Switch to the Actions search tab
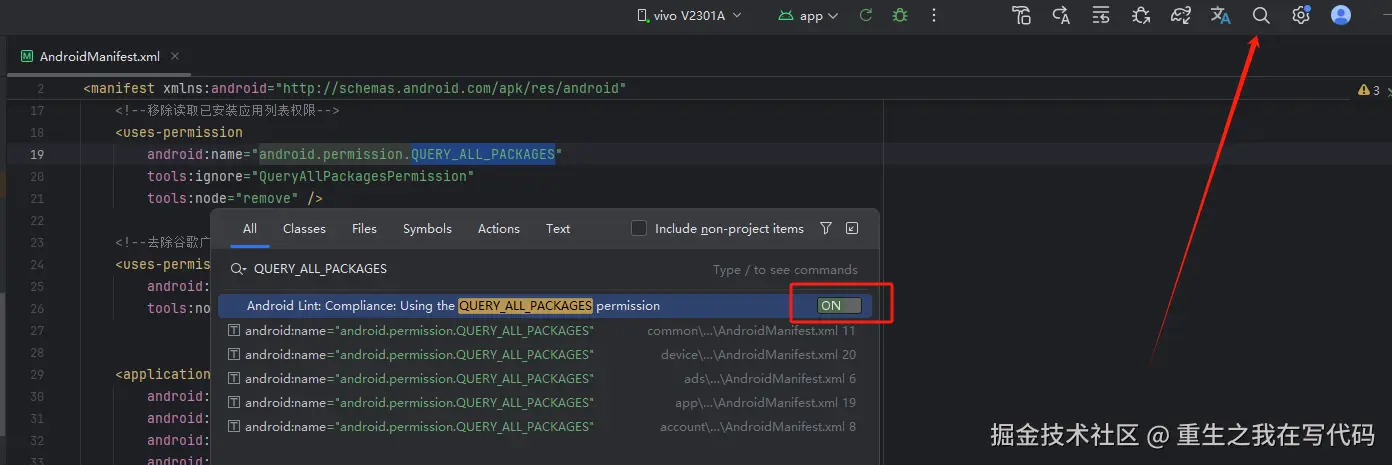 (498, 229)
